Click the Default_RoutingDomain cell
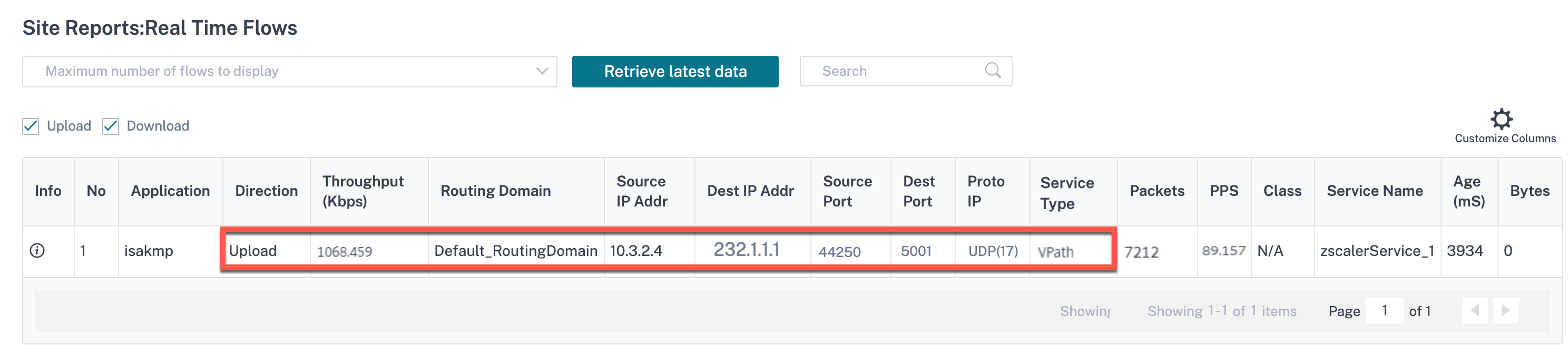 click(x=516, y=251)
